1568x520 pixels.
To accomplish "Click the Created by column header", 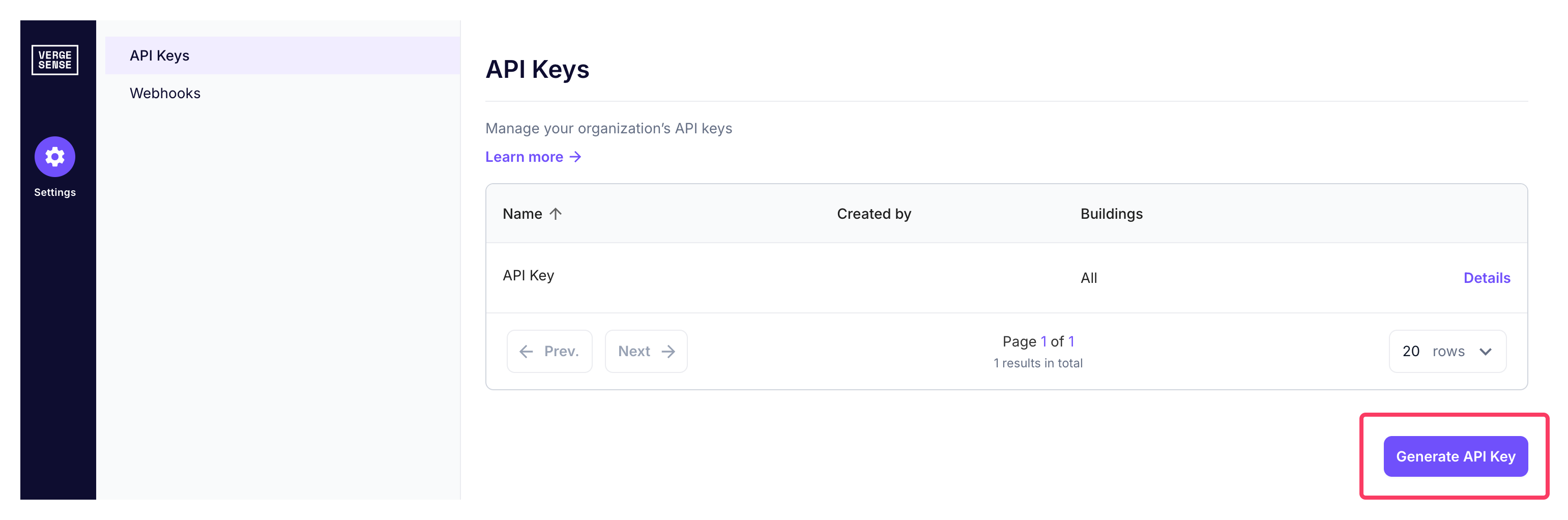I will coord(874,214).
